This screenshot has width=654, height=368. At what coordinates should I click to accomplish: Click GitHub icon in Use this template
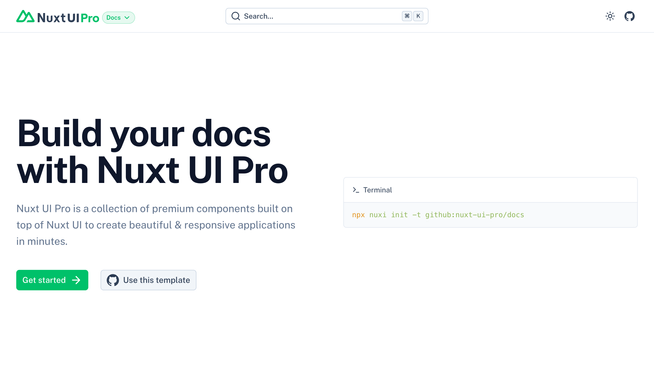click(x=113, y=280)
